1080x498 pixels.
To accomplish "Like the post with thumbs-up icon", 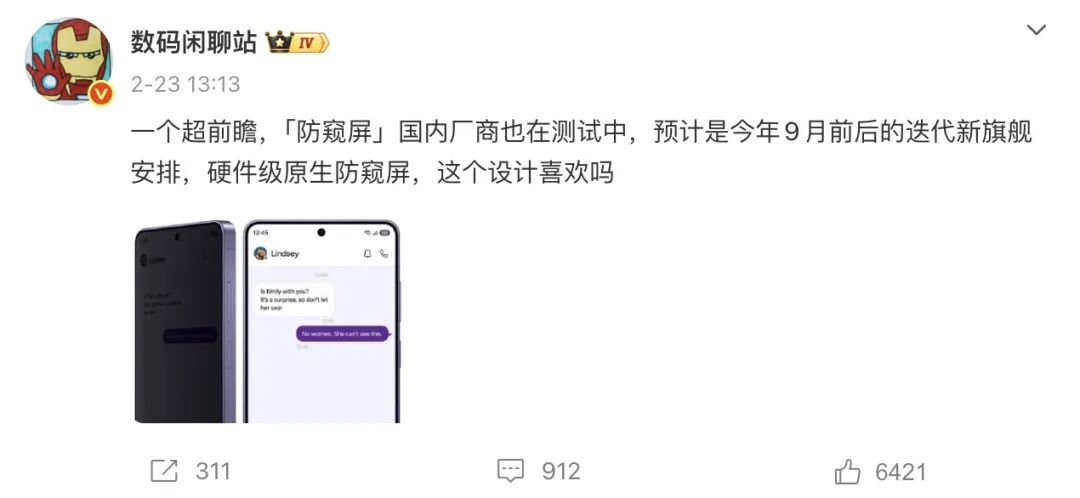I will (847, 472).
